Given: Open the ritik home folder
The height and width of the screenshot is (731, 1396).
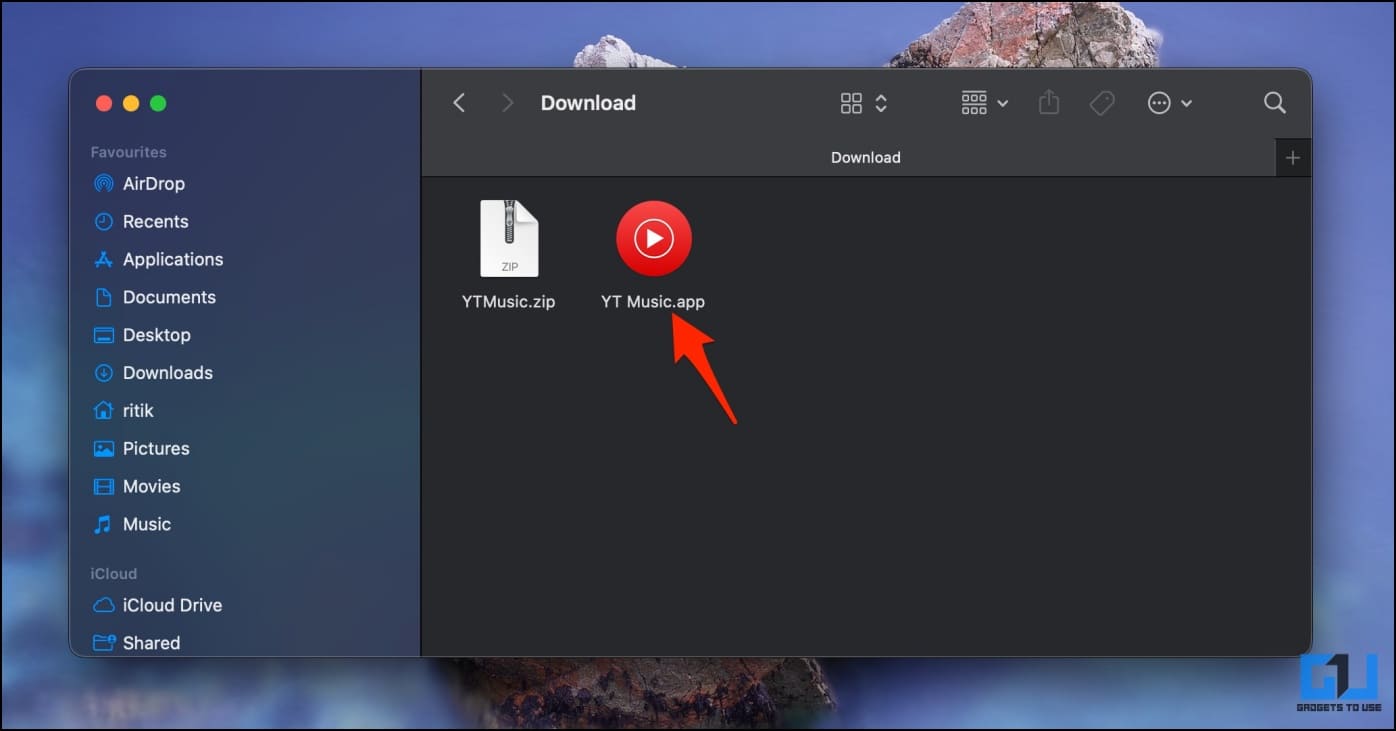Looking at the screenshot, I should pyautogui.click(x=123, y=411).
